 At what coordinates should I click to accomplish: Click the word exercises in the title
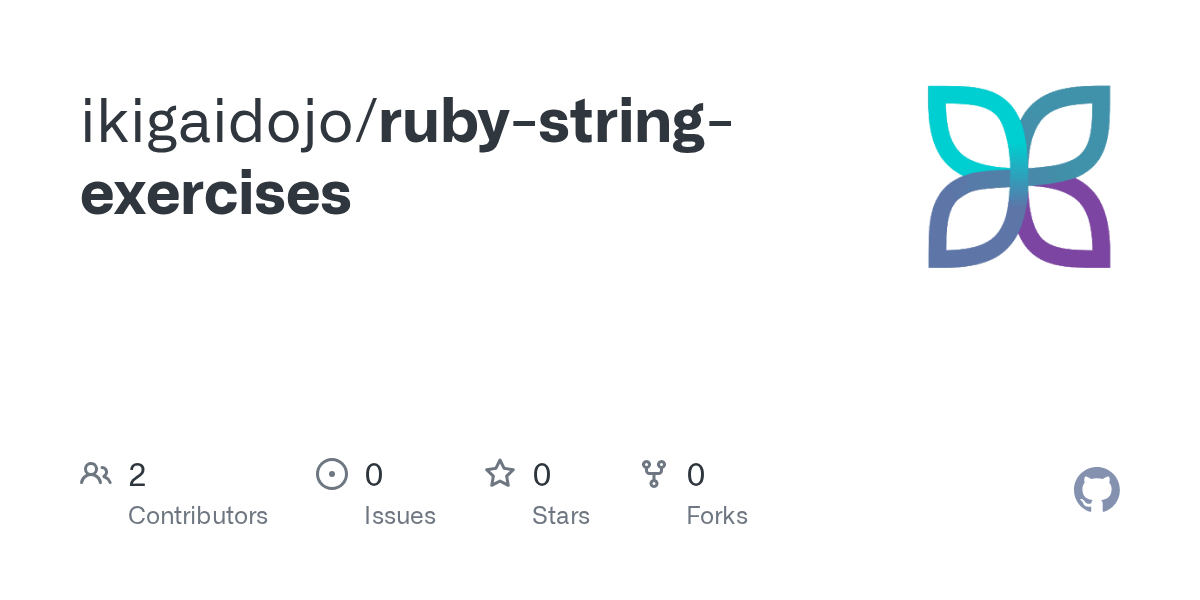(216, 194)
